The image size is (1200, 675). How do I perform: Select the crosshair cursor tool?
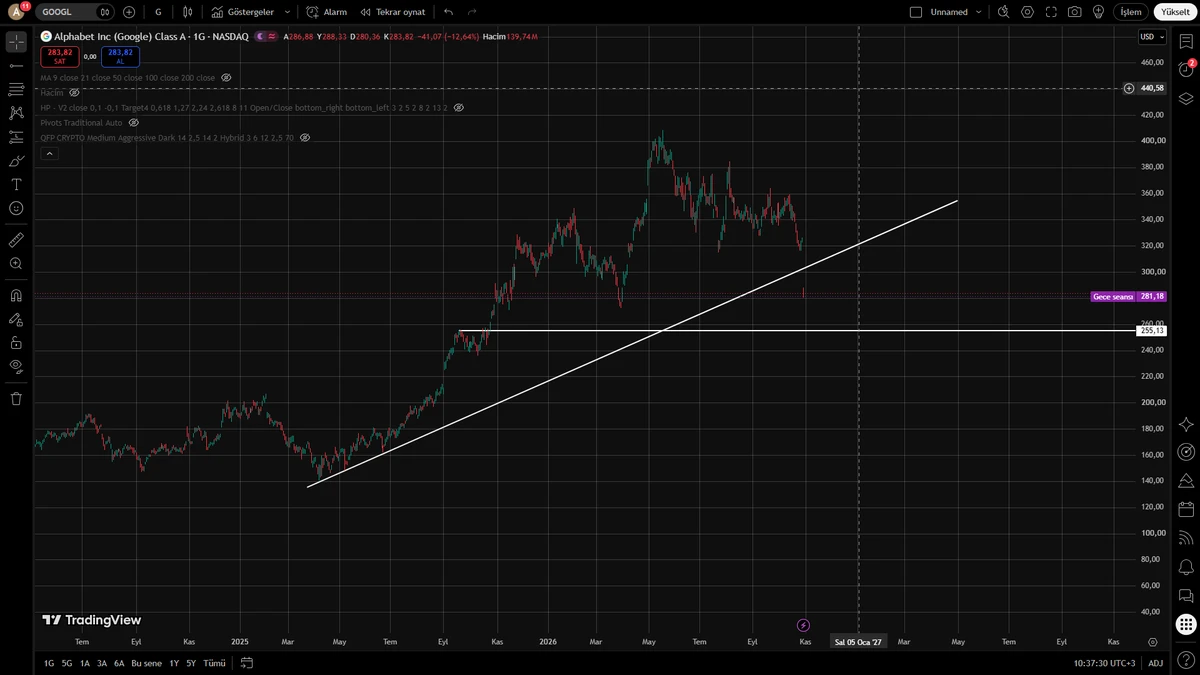pyautogui.click(x=16, y=42)
